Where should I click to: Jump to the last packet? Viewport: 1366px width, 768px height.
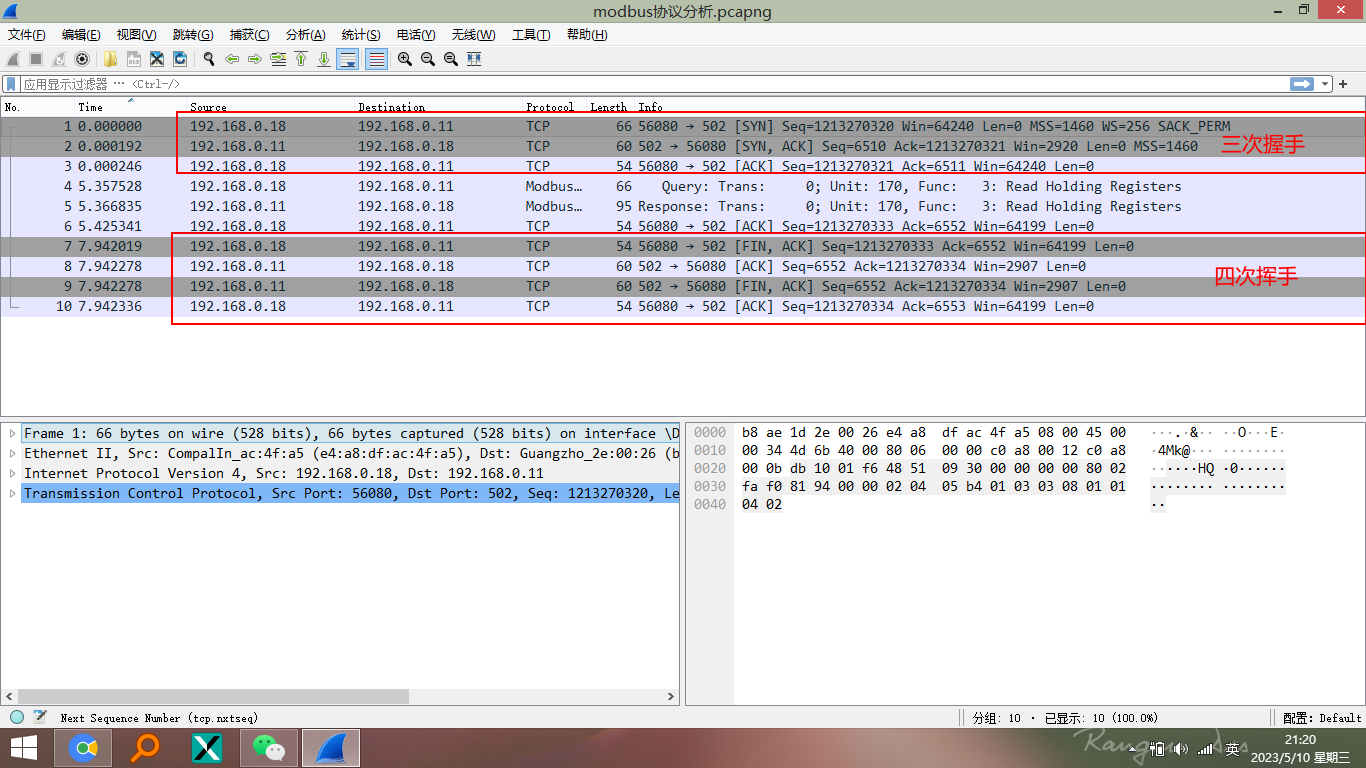(323, 59)
